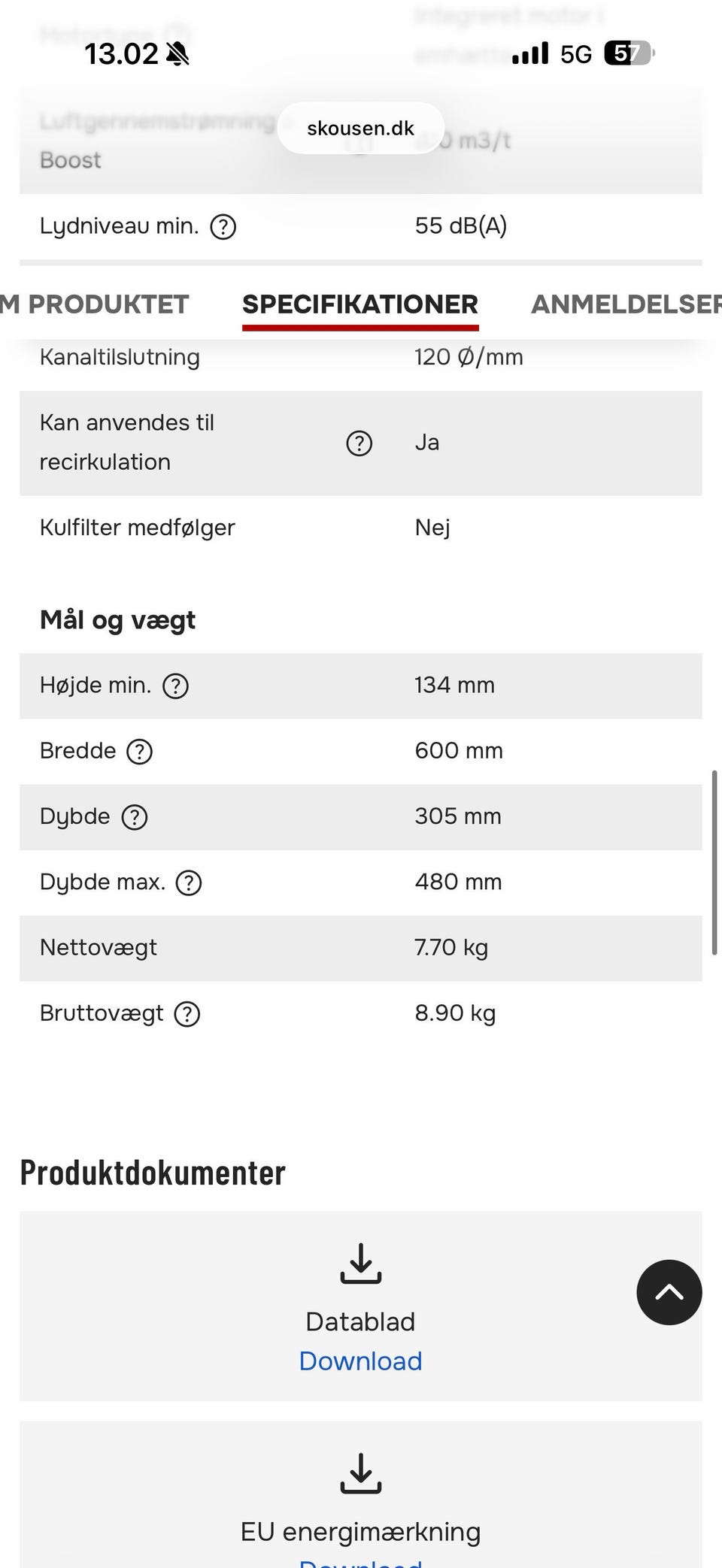Tap the Datablad download arrow icon
Image resolution: width=722 pixels, height=1568 pixels.
click(361, 1263)
